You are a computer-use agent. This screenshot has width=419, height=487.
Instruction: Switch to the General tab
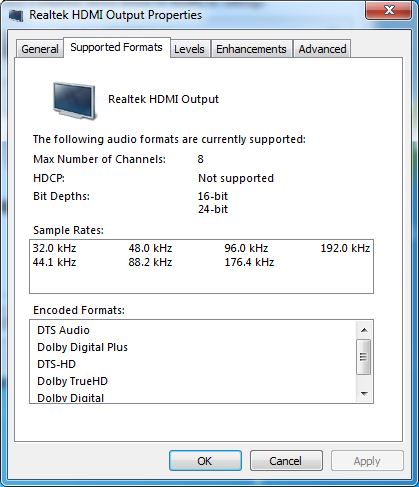click(x=40, y=49)
